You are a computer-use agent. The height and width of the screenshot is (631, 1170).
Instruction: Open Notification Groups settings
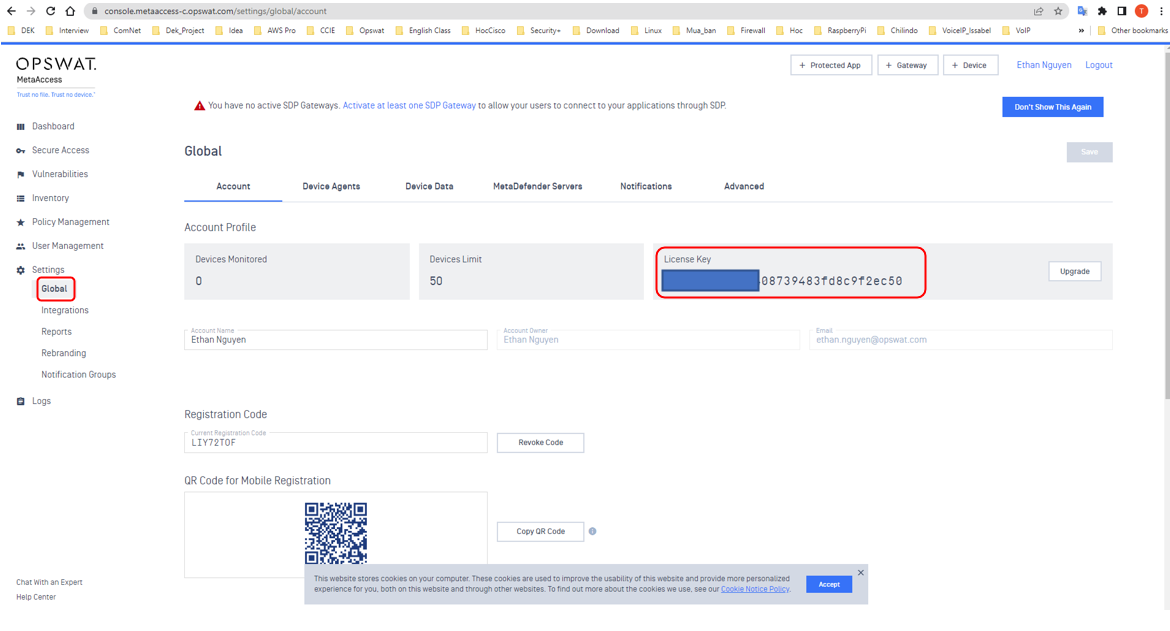click(78, 375)
